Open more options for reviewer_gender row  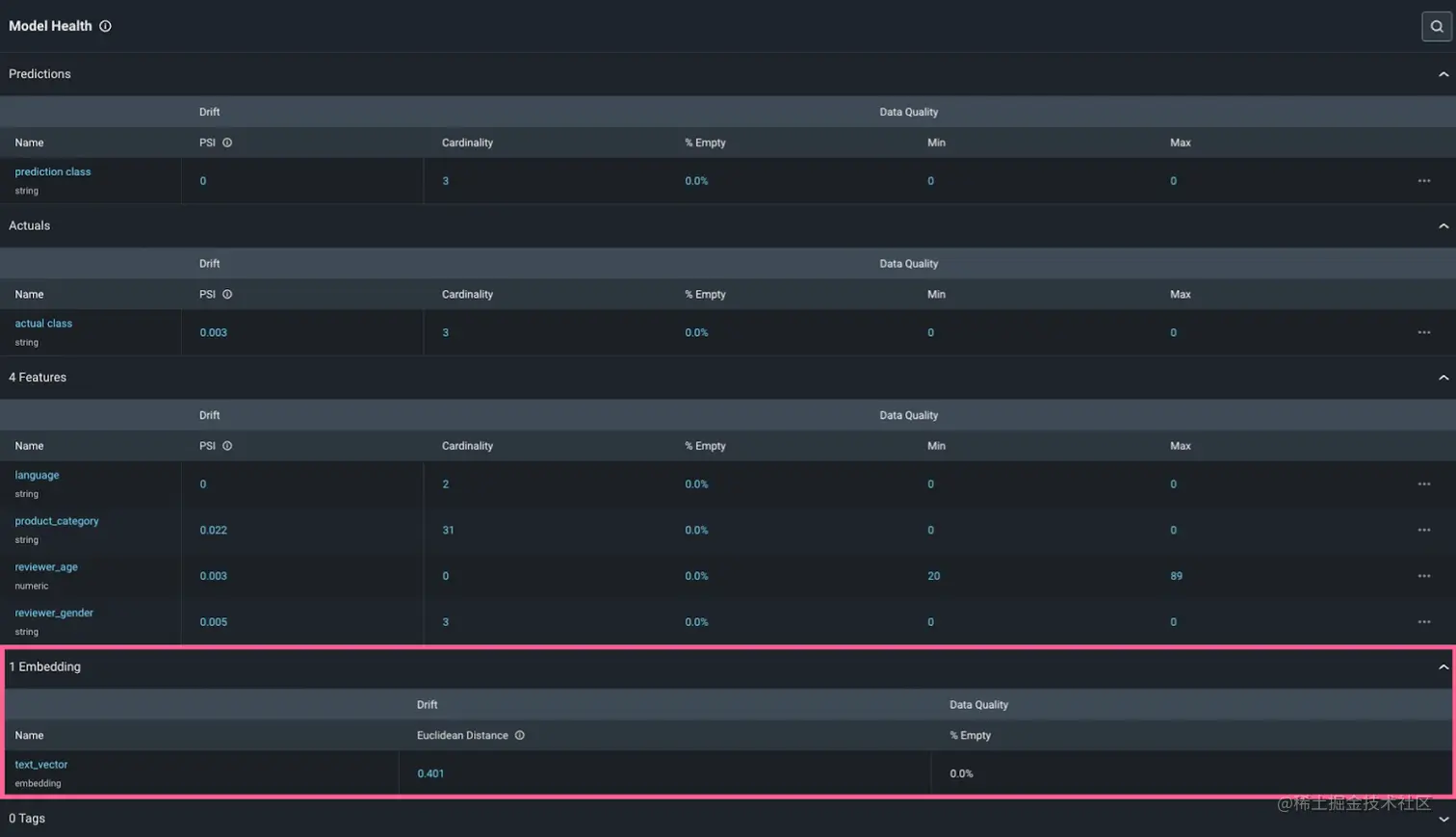1423,622
